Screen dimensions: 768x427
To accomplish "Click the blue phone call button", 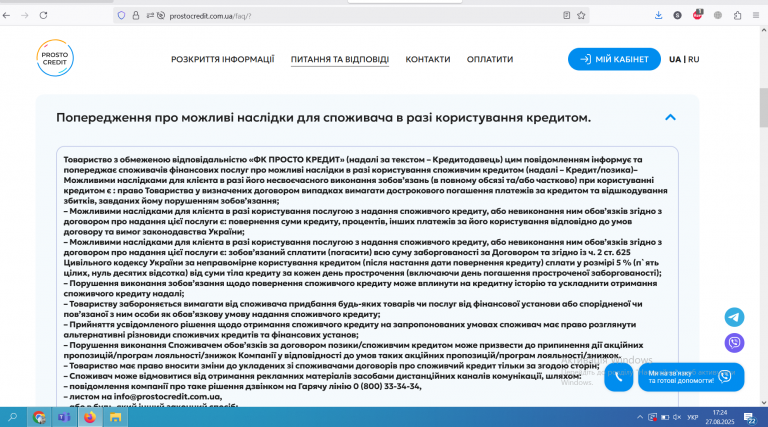I will pyautogui.click(x=619, y=377).
